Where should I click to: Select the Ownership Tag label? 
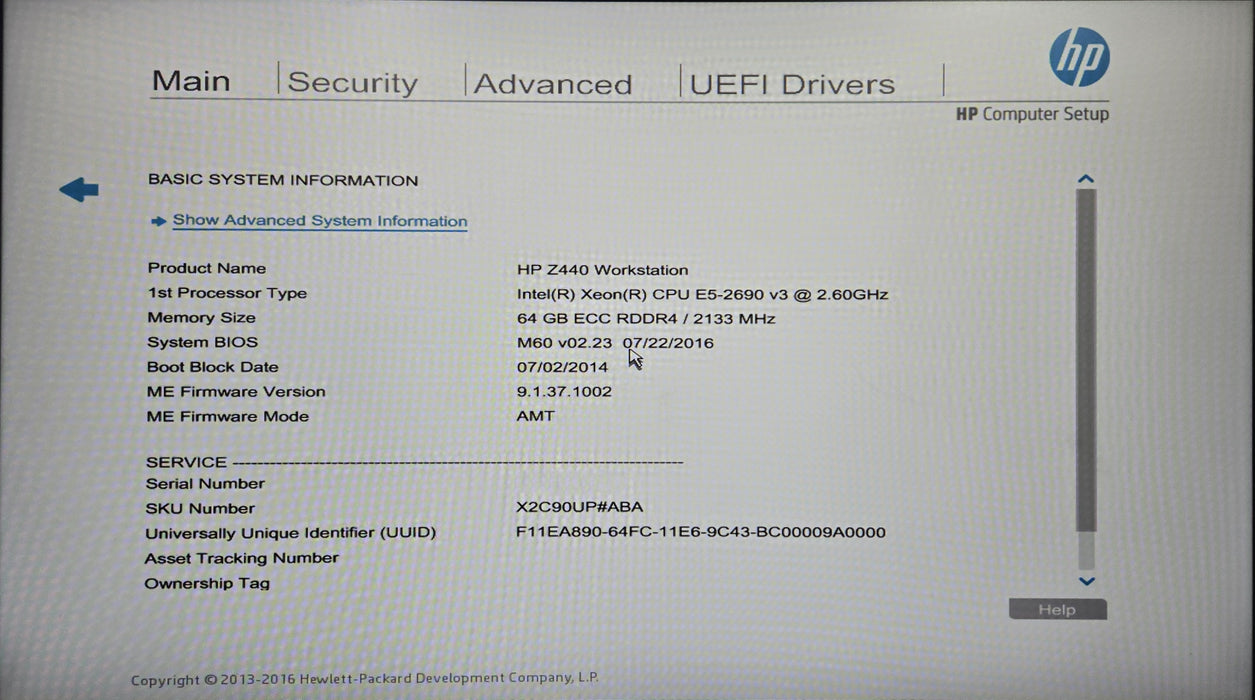pos(207,583)
